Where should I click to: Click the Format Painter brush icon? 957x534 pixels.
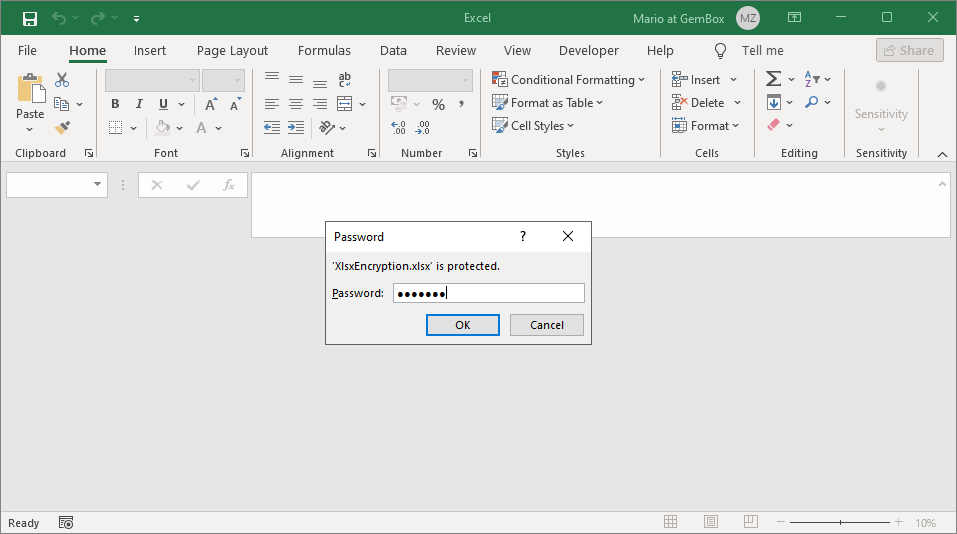(62, 127)
